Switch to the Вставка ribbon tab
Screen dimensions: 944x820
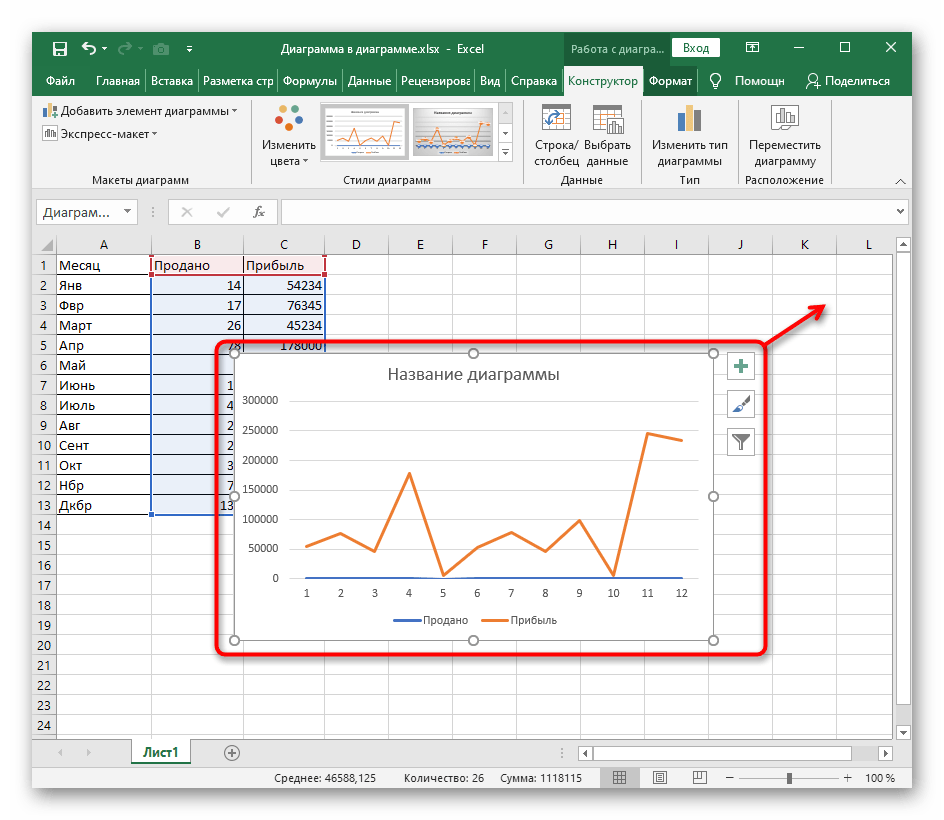pyautogui.click(x=172, y=81)
